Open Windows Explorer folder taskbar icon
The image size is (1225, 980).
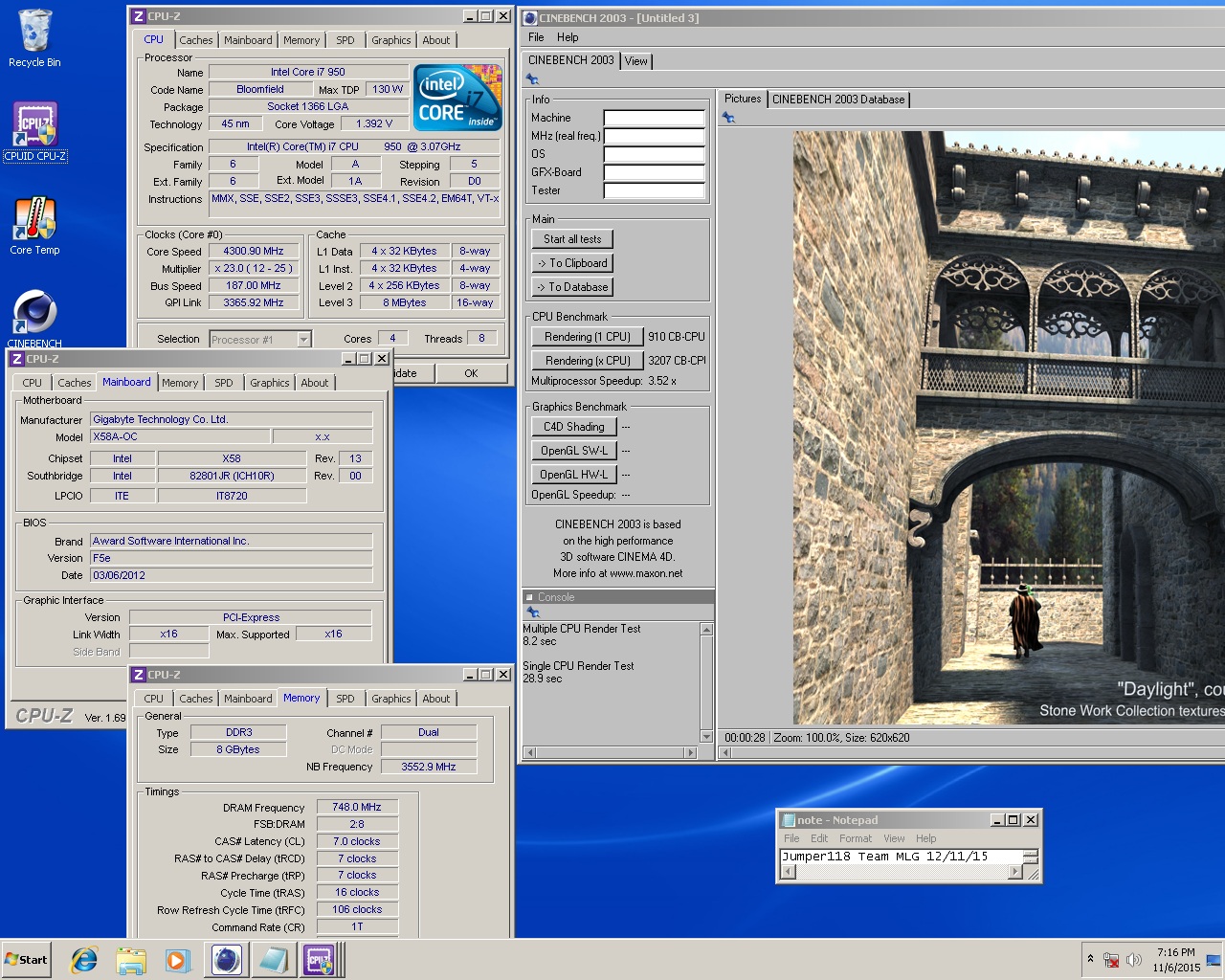[x=131, y=960]
